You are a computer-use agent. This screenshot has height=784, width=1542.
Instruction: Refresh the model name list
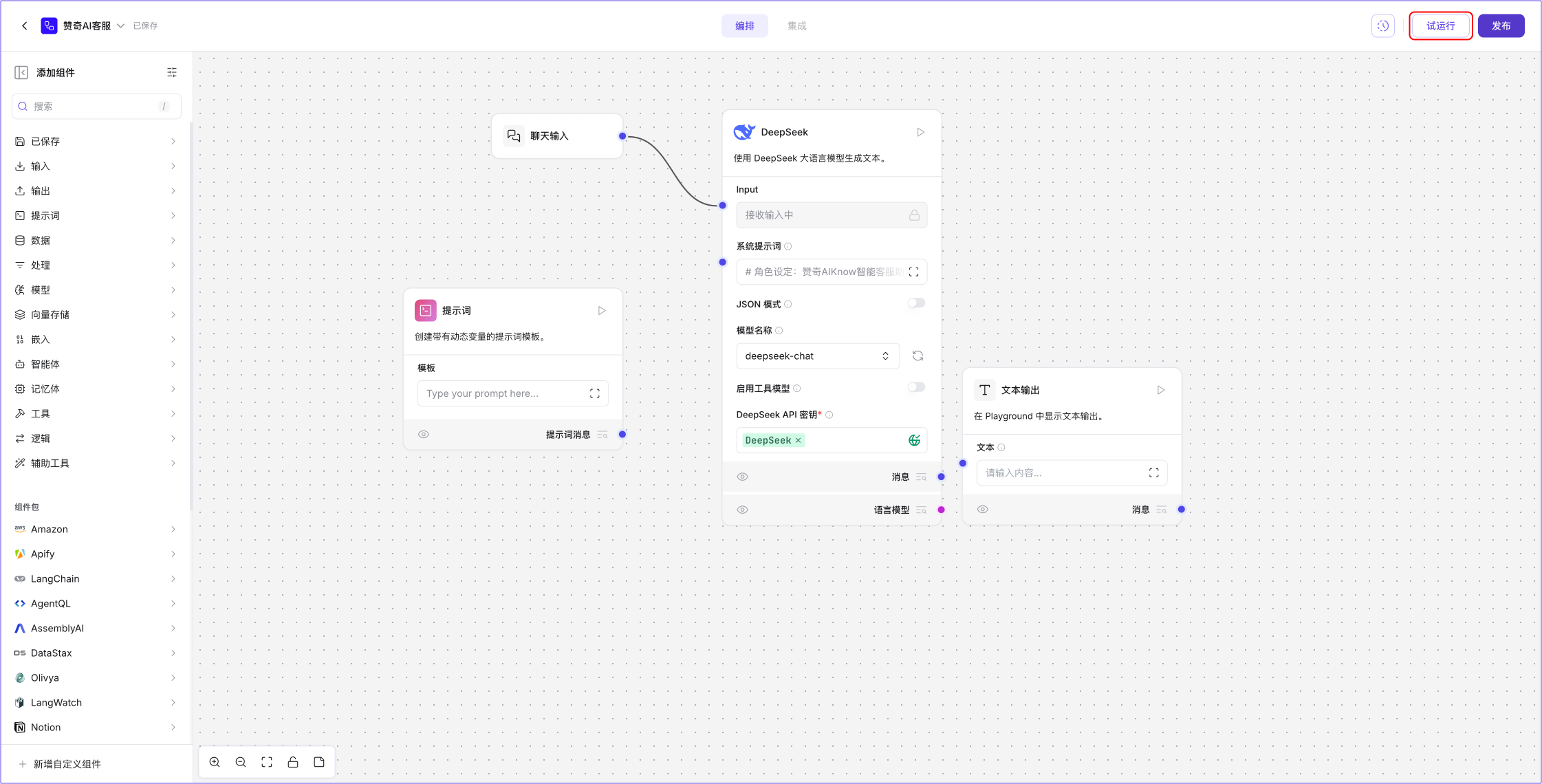[917, 356]
